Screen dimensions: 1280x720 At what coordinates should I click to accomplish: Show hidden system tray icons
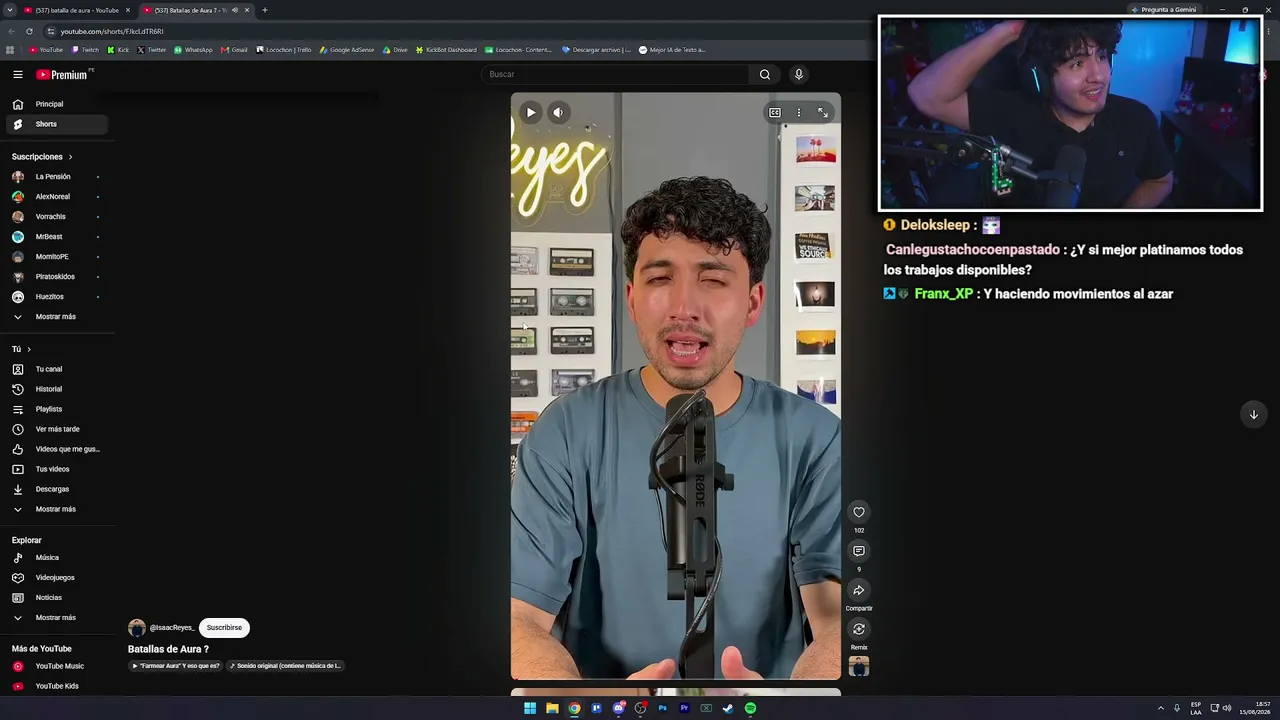[x=1160, y=708]
